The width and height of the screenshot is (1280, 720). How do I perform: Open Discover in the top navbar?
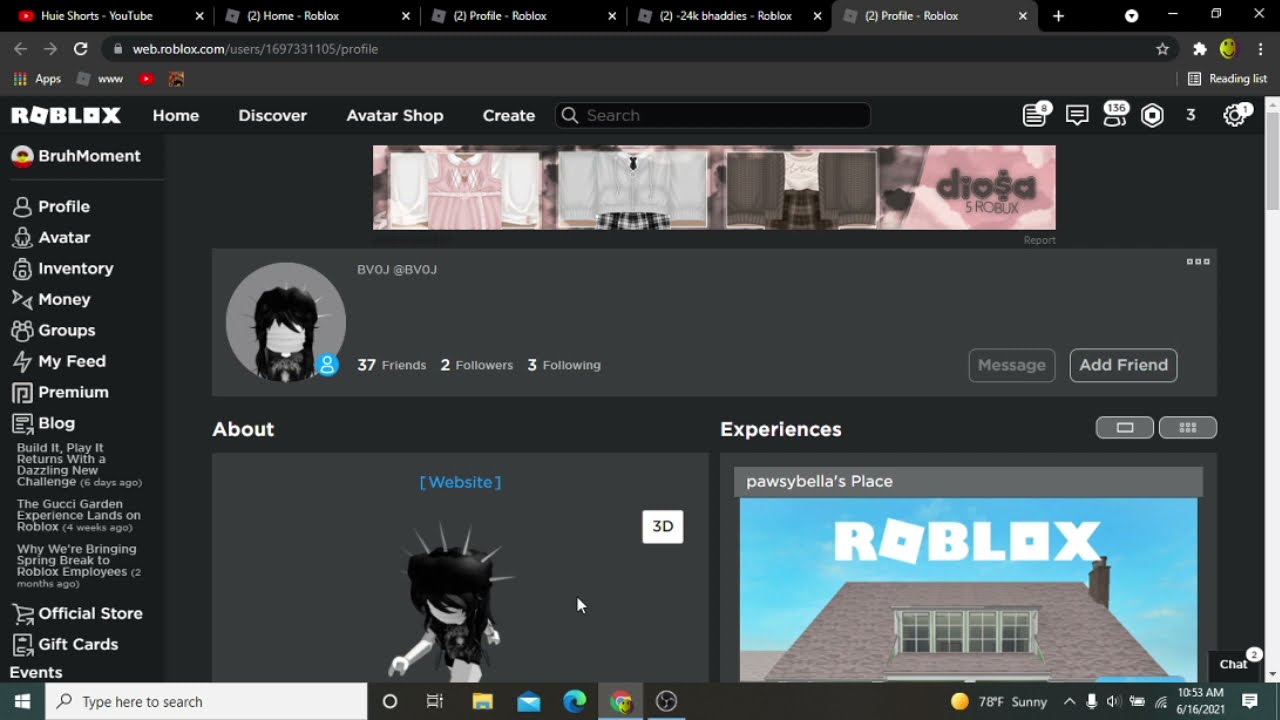click(x=272, y=115)
